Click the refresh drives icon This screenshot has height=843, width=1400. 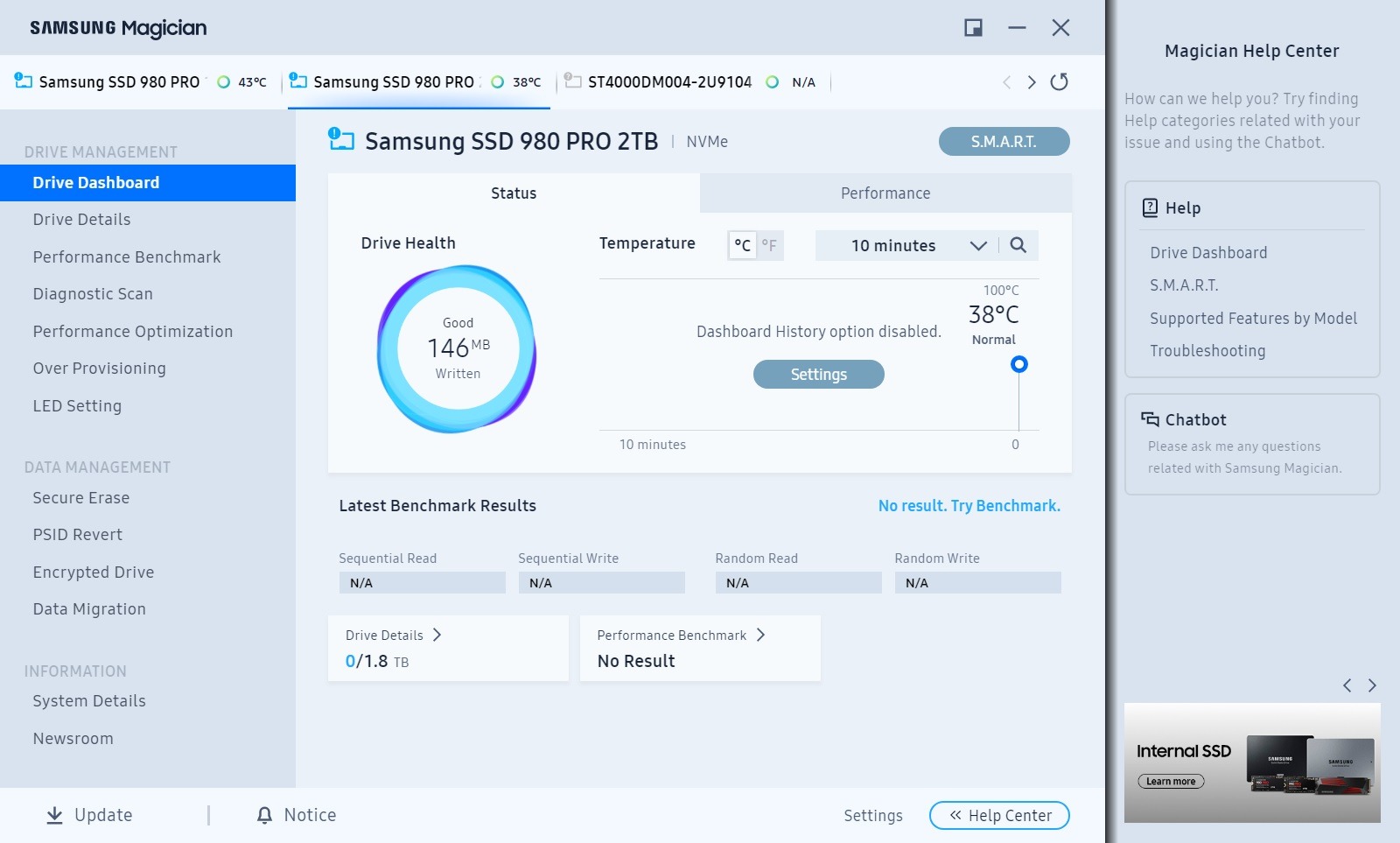click(1059, 81)
